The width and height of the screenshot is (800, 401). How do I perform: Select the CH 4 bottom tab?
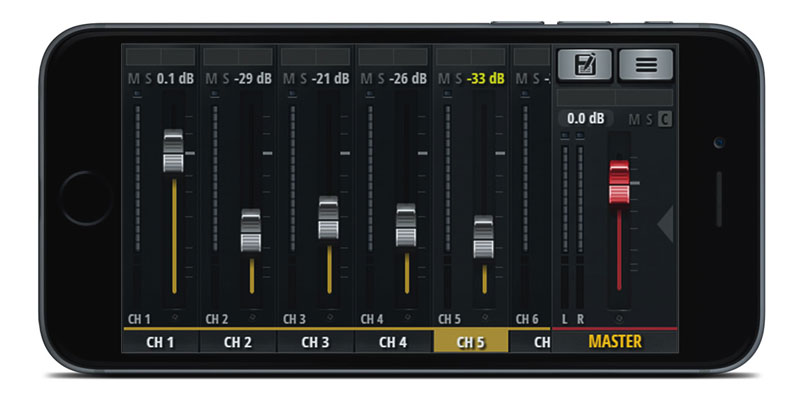point(393,342)
